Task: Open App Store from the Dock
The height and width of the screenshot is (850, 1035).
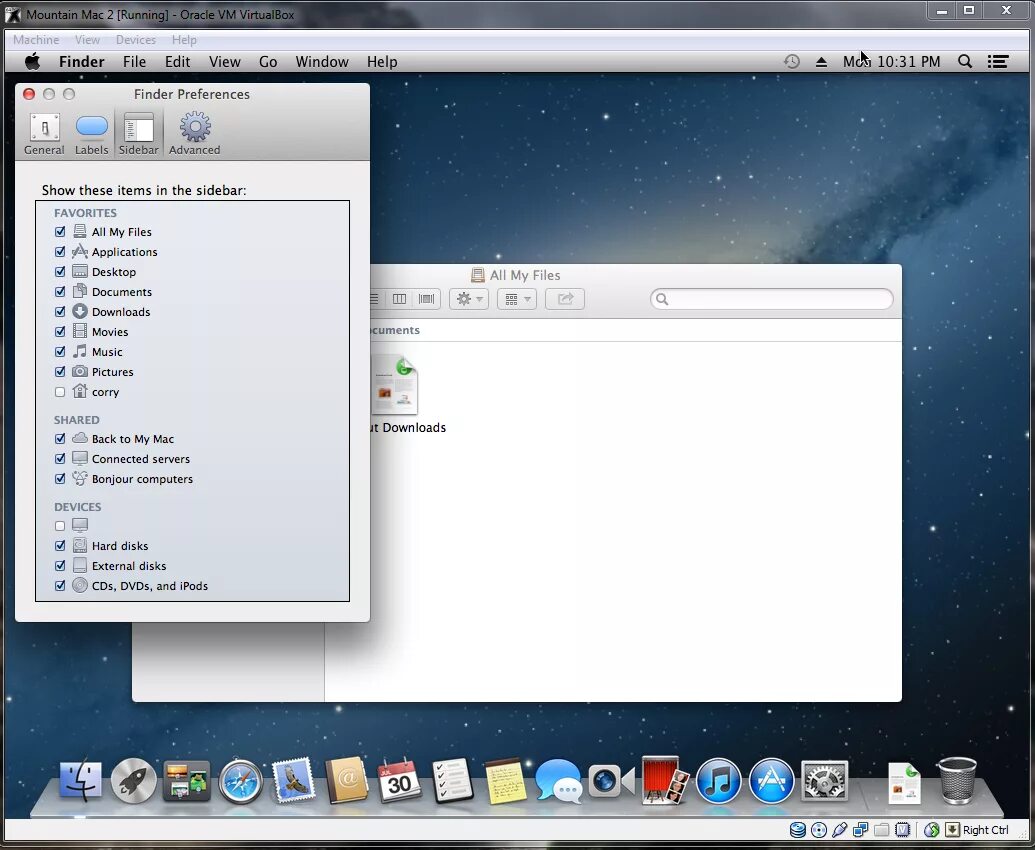Action: pos(771,781)
